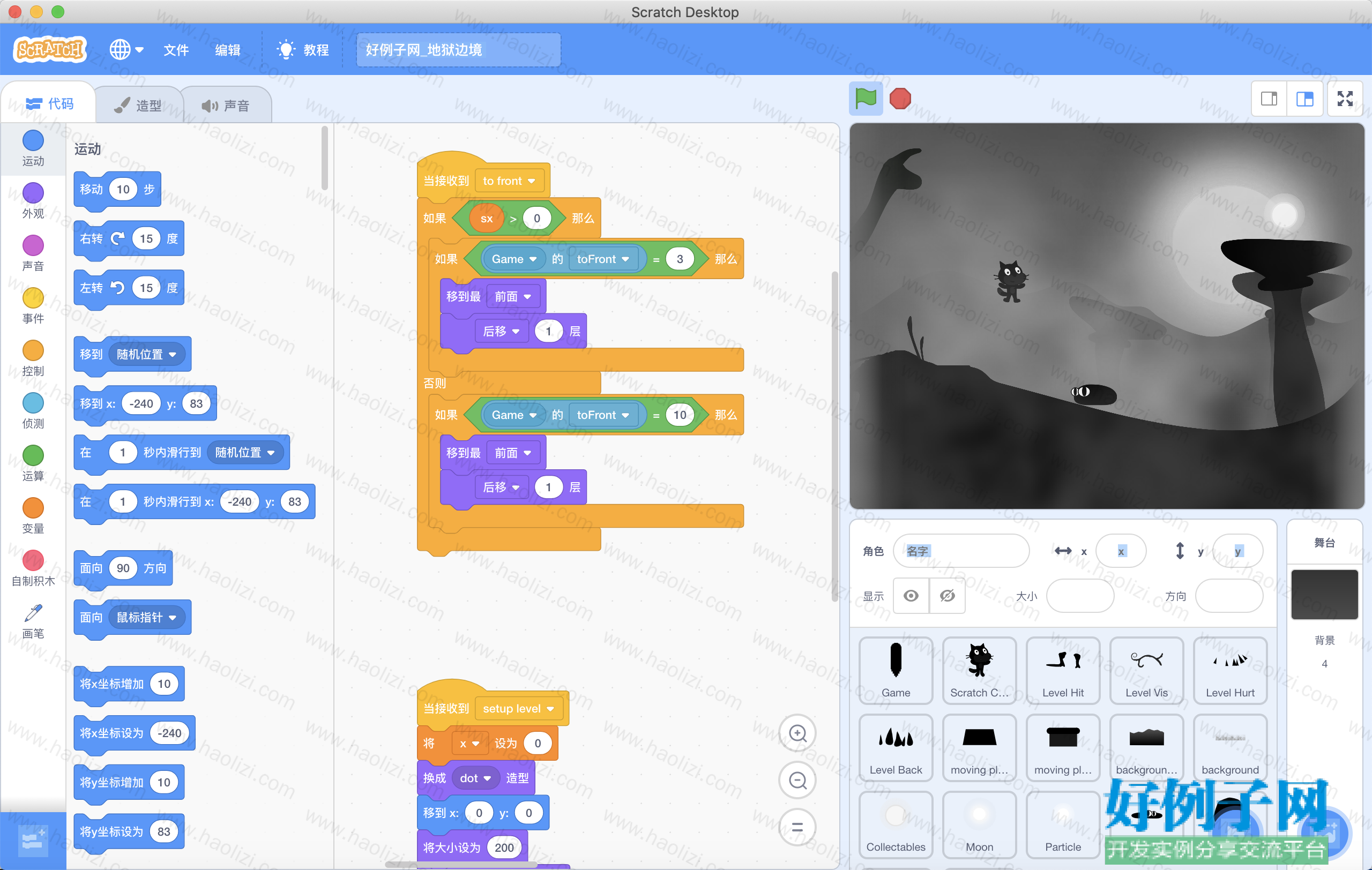Image resolution: width=1372 pixels, height=870 pixels.
Task: Click the sx variable in condition
Action: 487,219
